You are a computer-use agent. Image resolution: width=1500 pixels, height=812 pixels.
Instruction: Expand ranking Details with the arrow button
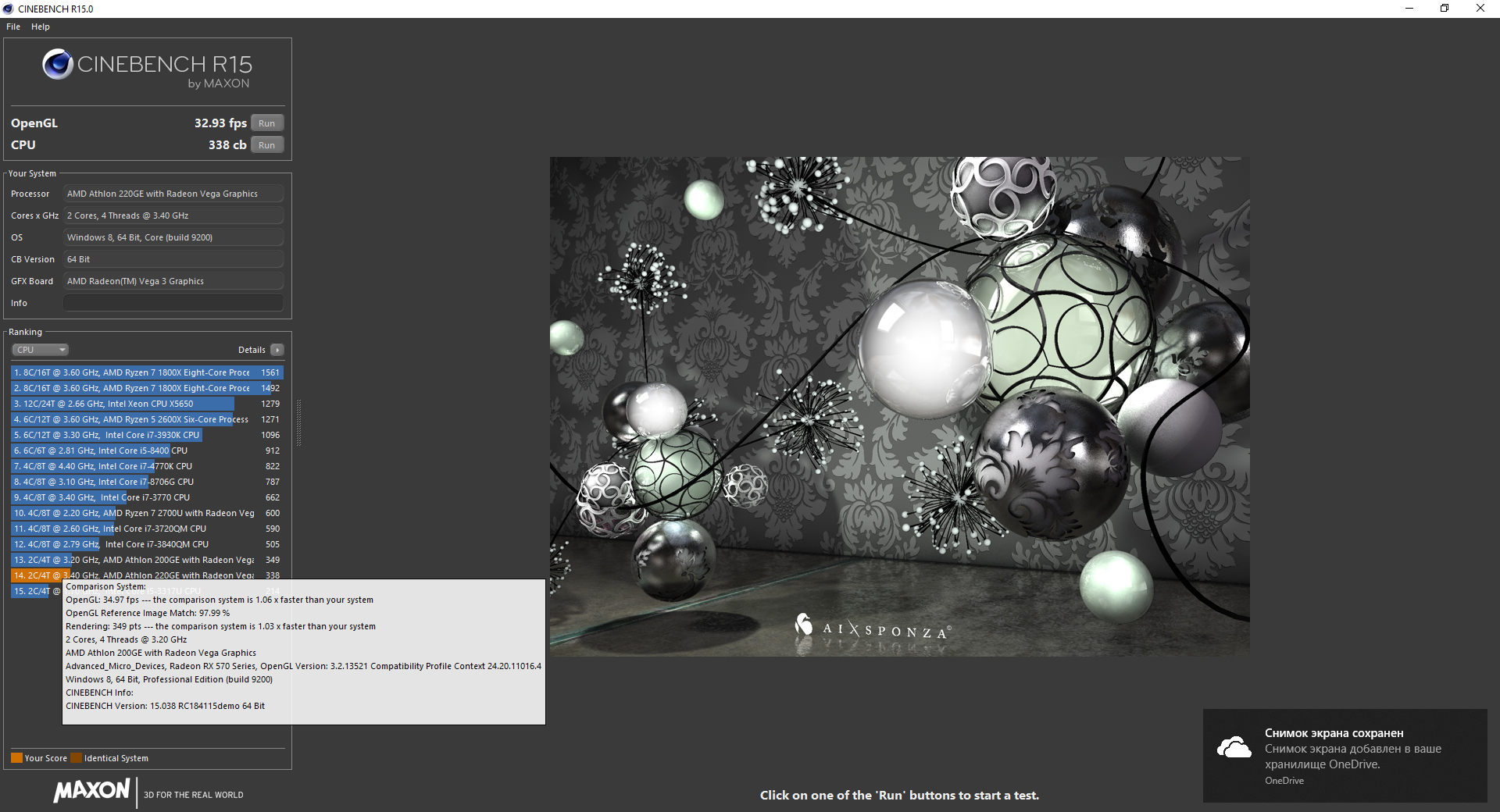[x=277, y=350]
